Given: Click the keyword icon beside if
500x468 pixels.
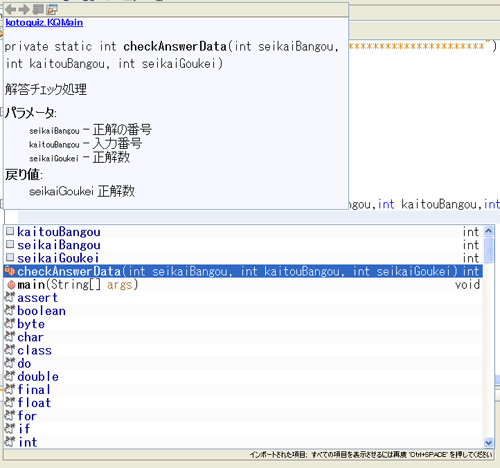Looking at the screenshot, I should pyautogui.click(x=10, y=428).
